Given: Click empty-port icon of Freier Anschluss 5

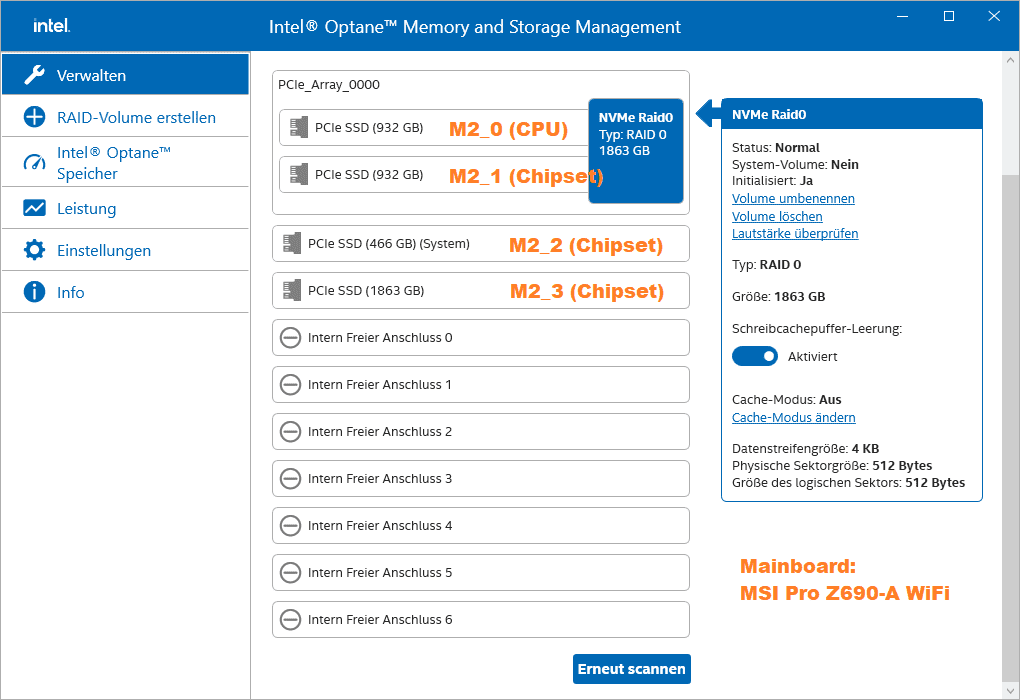Looking at the screenshot, I should click(x=290, y=572).
